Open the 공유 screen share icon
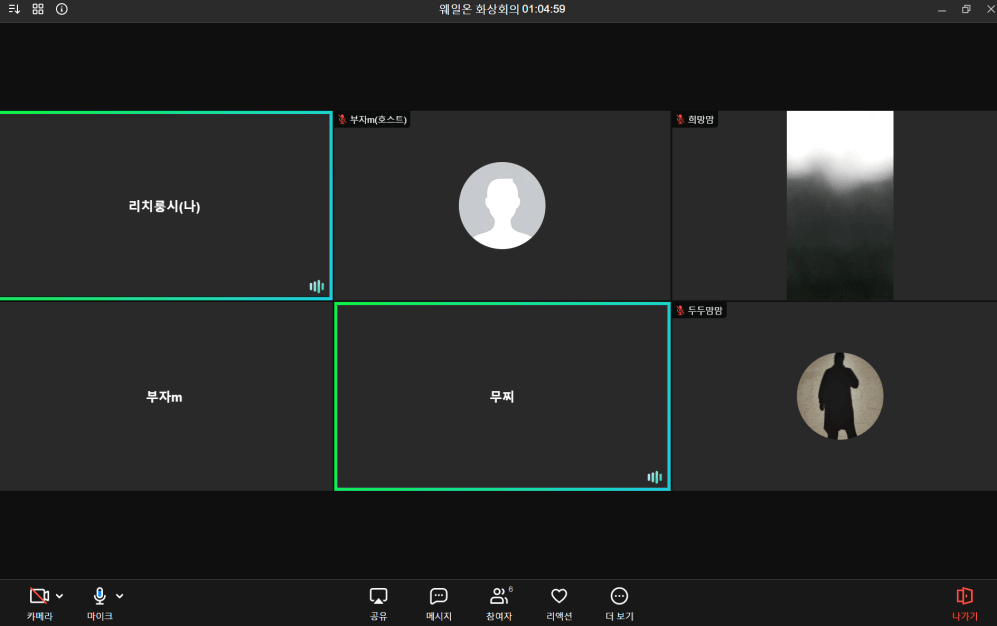 click(378, 602)
